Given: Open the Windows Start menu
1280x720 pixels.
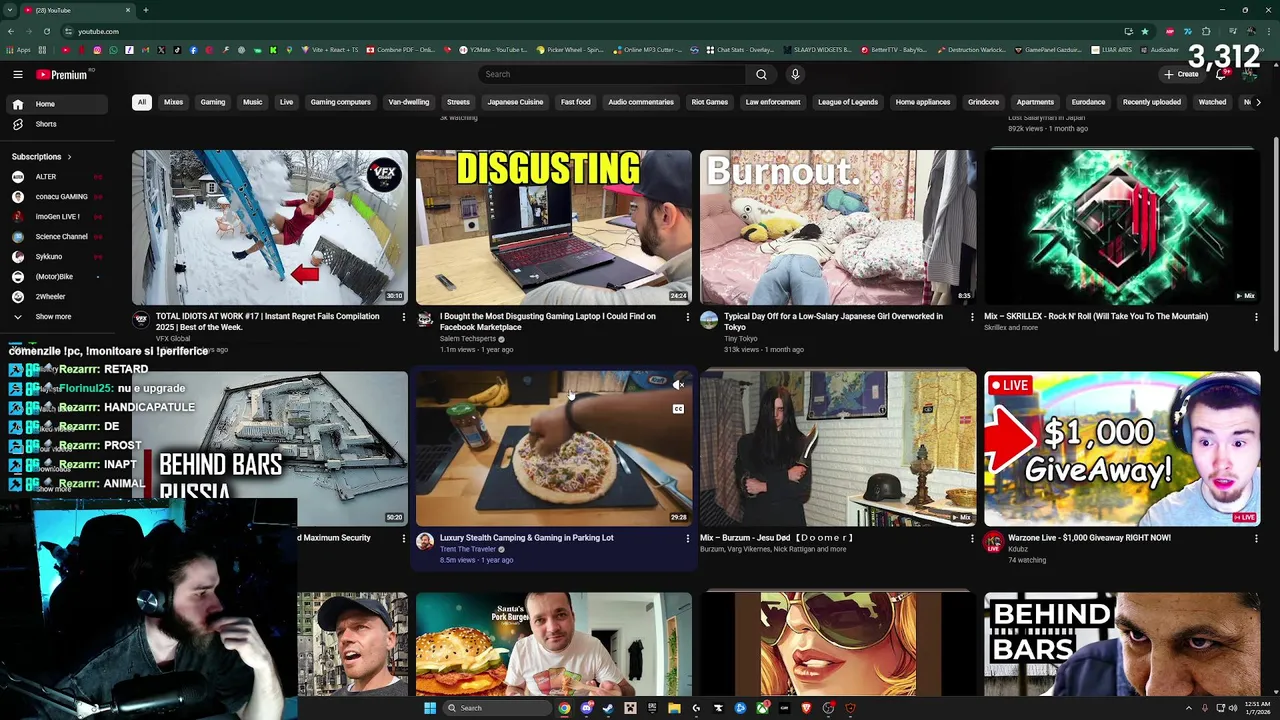Looking at the screenshot, I should coord(430,708).
